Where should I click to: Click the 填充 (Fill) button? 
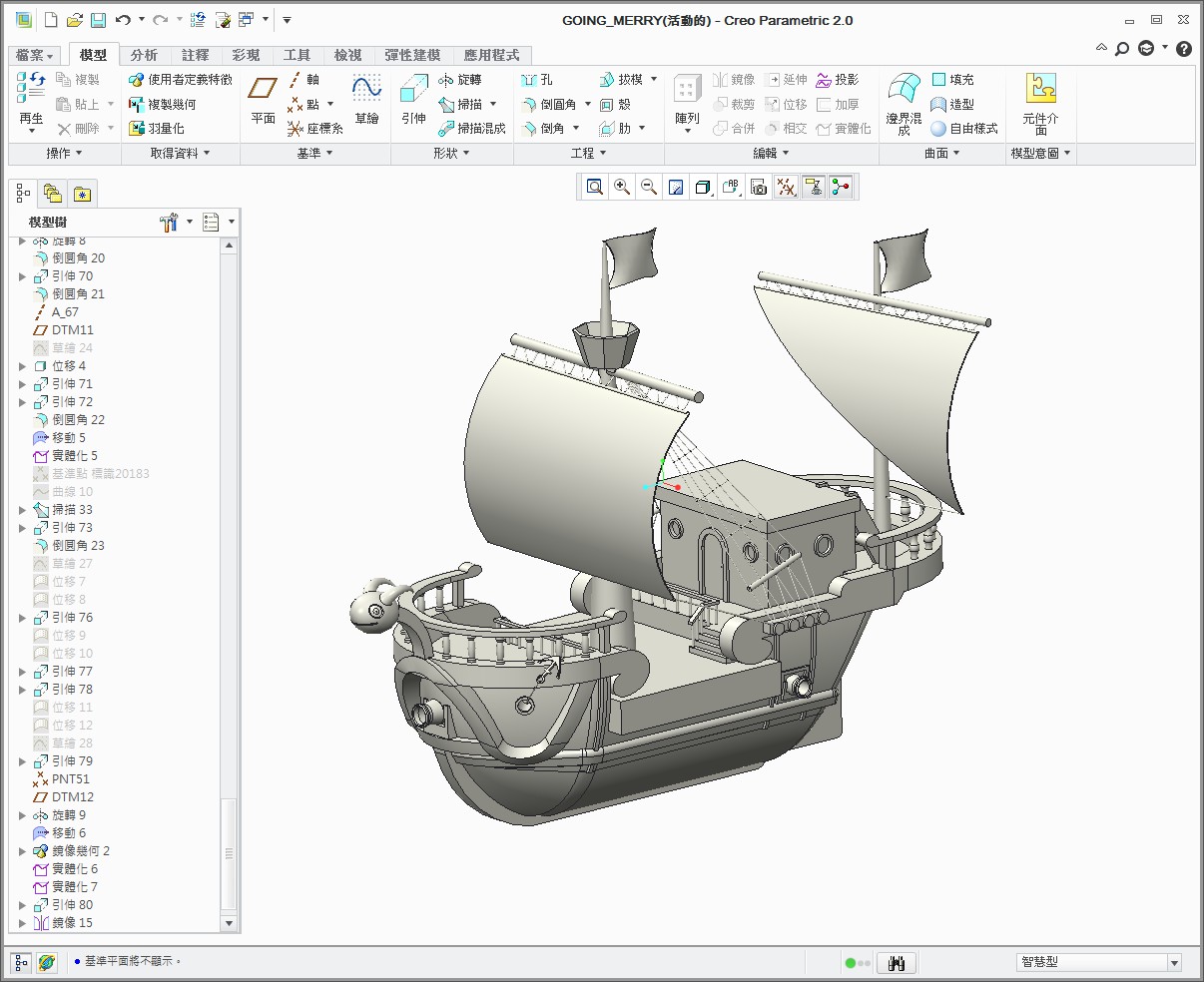pyautogui.click(x=952, y=80)
